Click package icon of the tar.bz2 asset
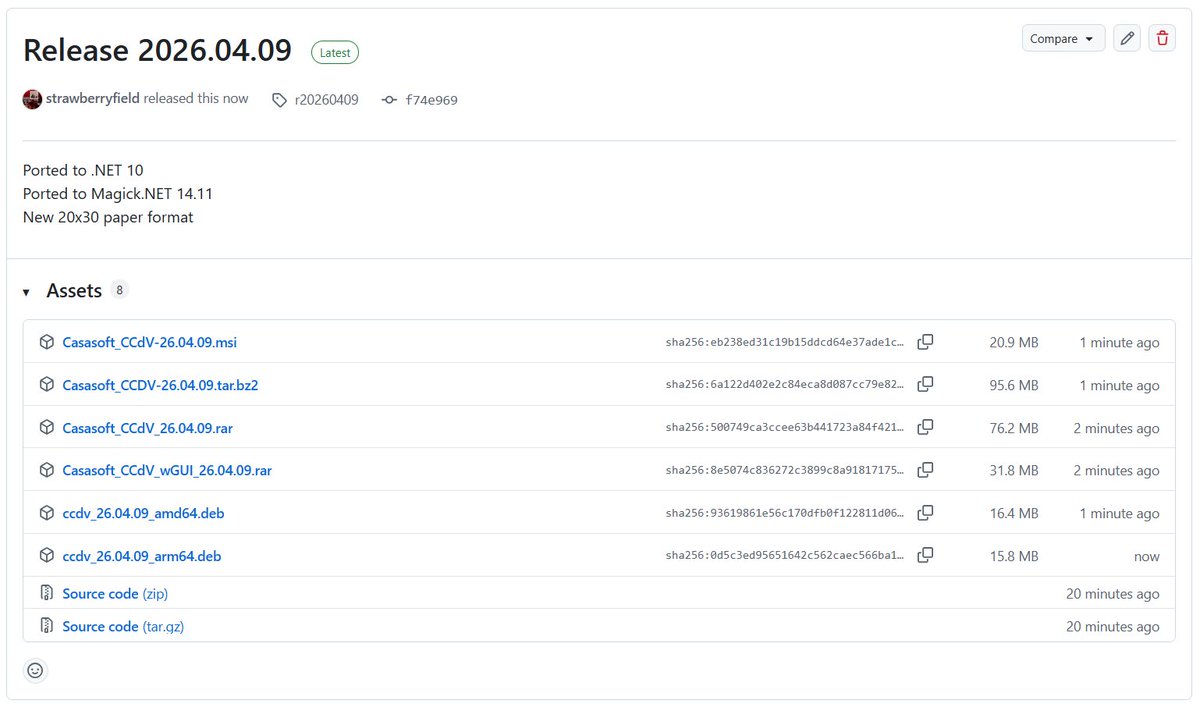The height and width of the screenshot is (711, 1200). (46, 385)
